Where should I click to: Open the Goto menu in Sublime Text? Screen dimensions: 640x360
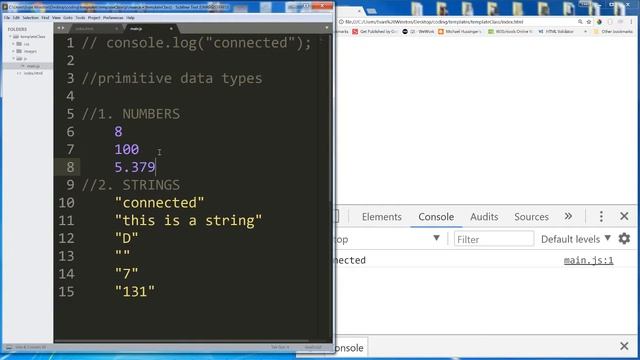68,18
